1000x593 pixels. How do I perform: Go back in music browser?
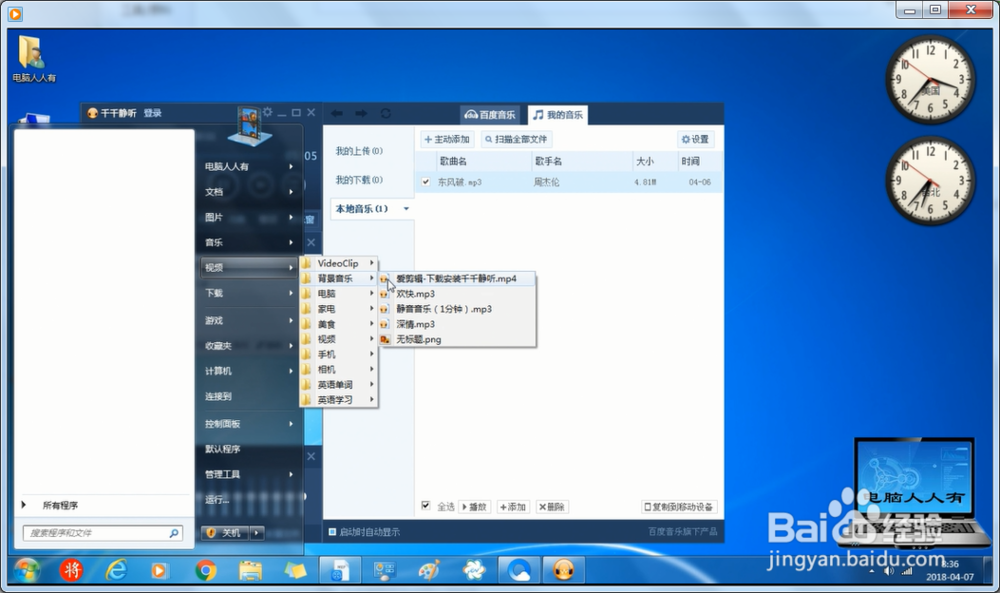tap(337, 113)
